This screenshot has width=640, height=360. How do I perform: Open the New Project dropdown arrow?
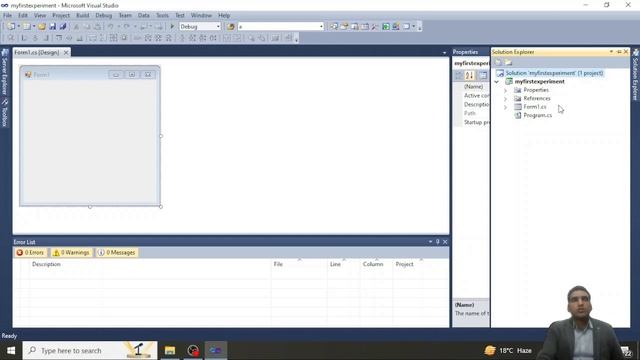coord(18,27)
